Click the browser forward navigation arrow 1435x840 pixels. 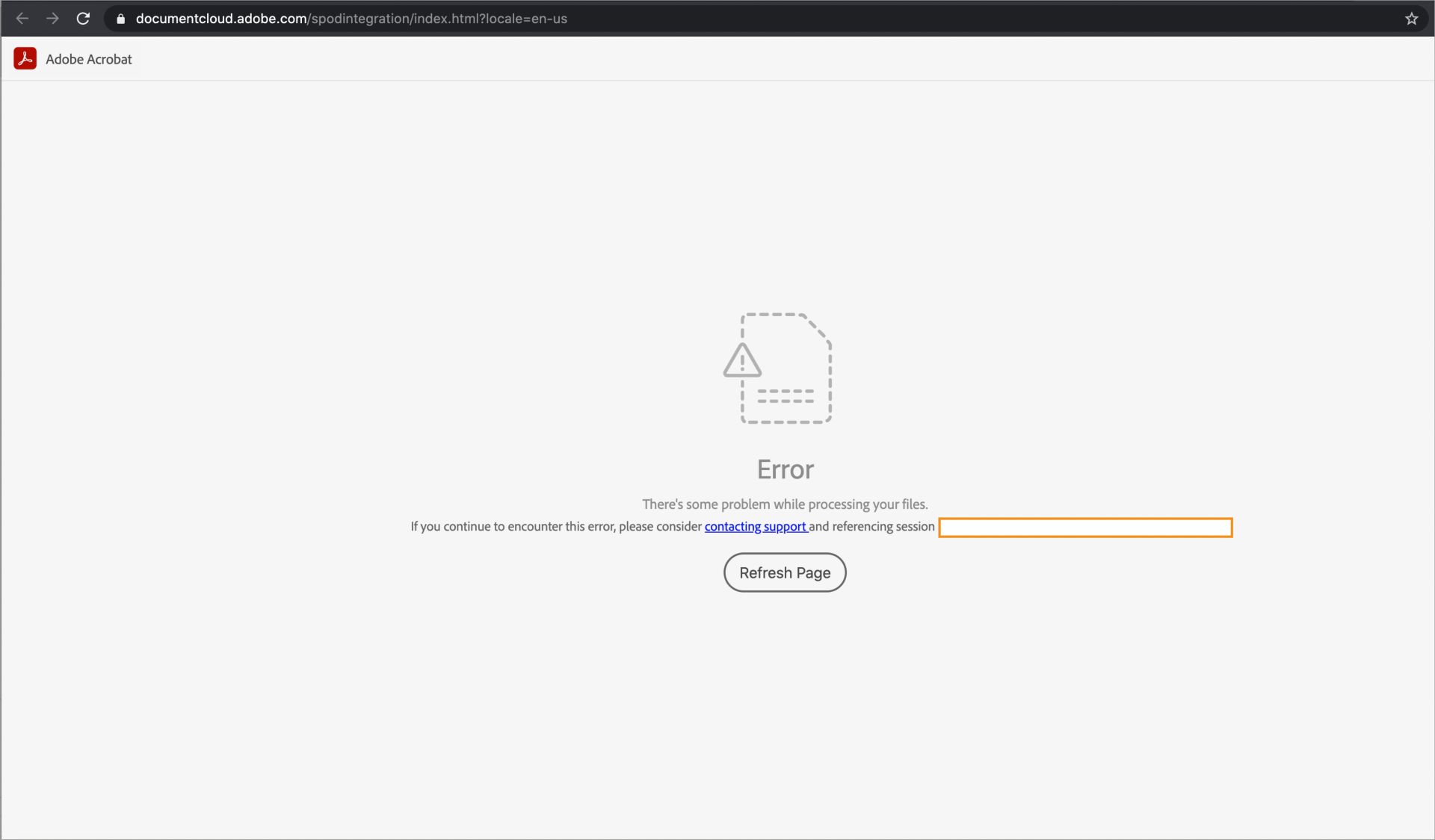(x=52, y=18)
